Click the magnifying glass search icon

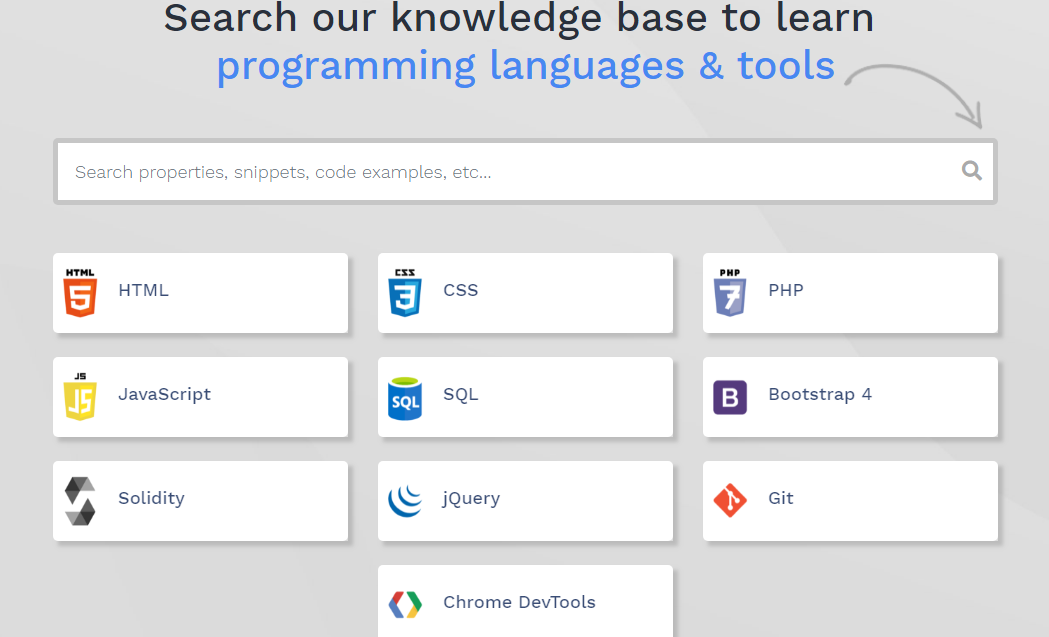tap(971, 171)
